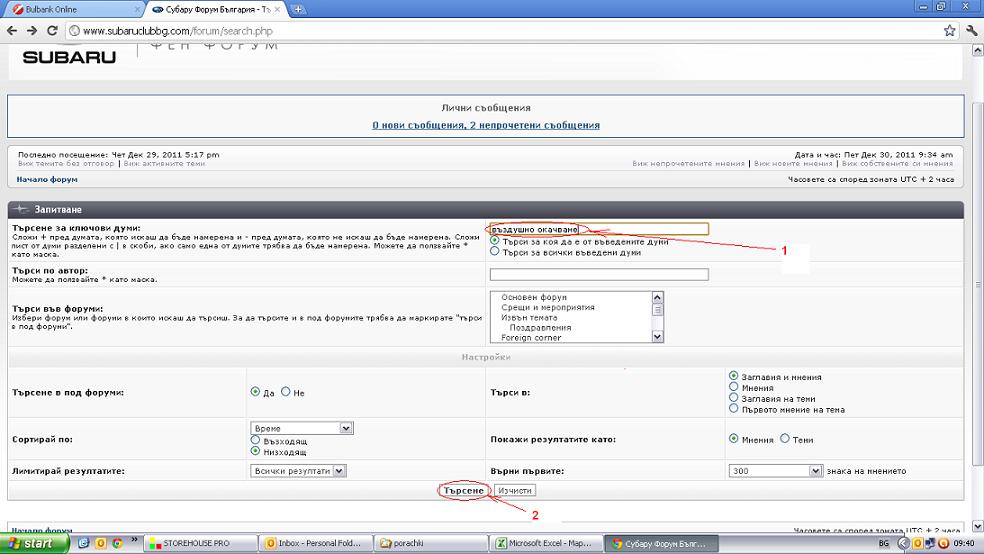984x554 pixels.
Task: Go to Начало форум breadcrumb link
Action: click(x=47, y=179)
